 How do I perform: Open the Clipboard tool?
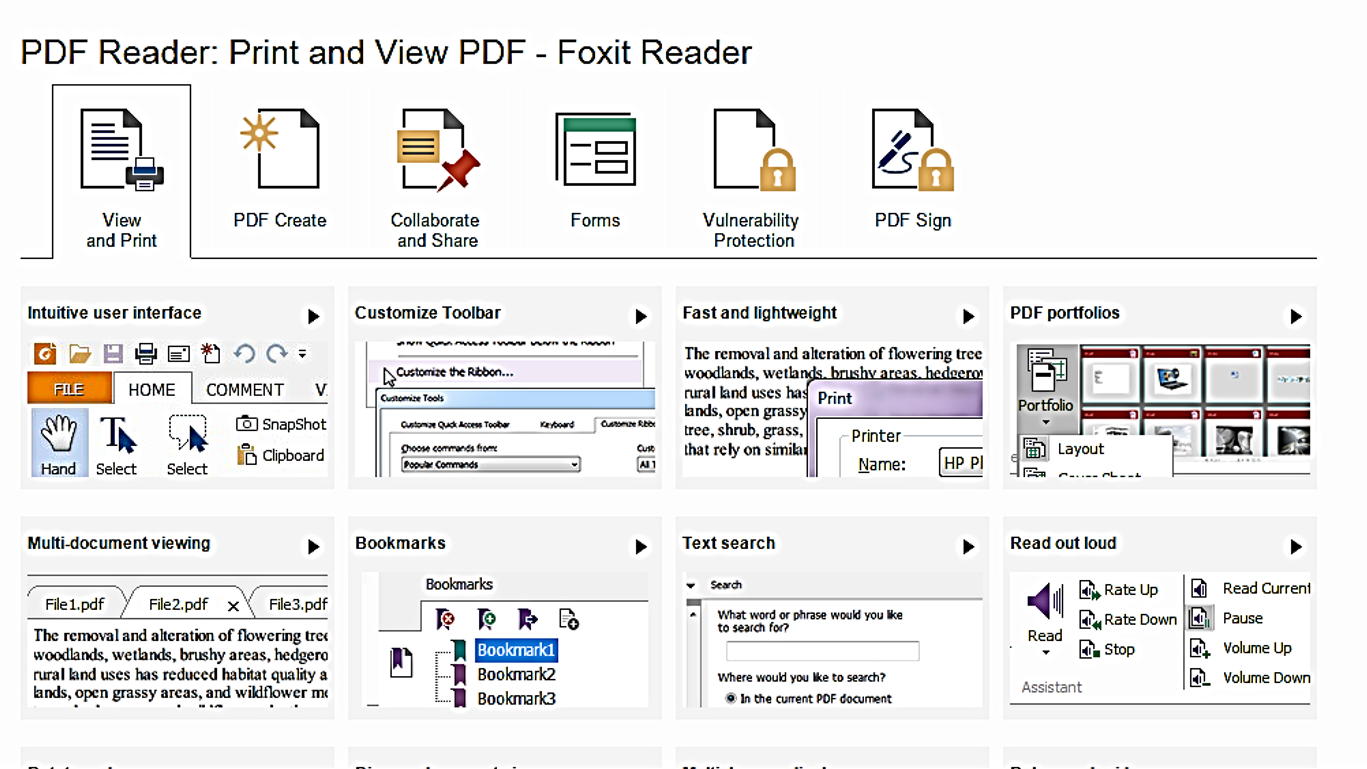click(x=247, y=455)
